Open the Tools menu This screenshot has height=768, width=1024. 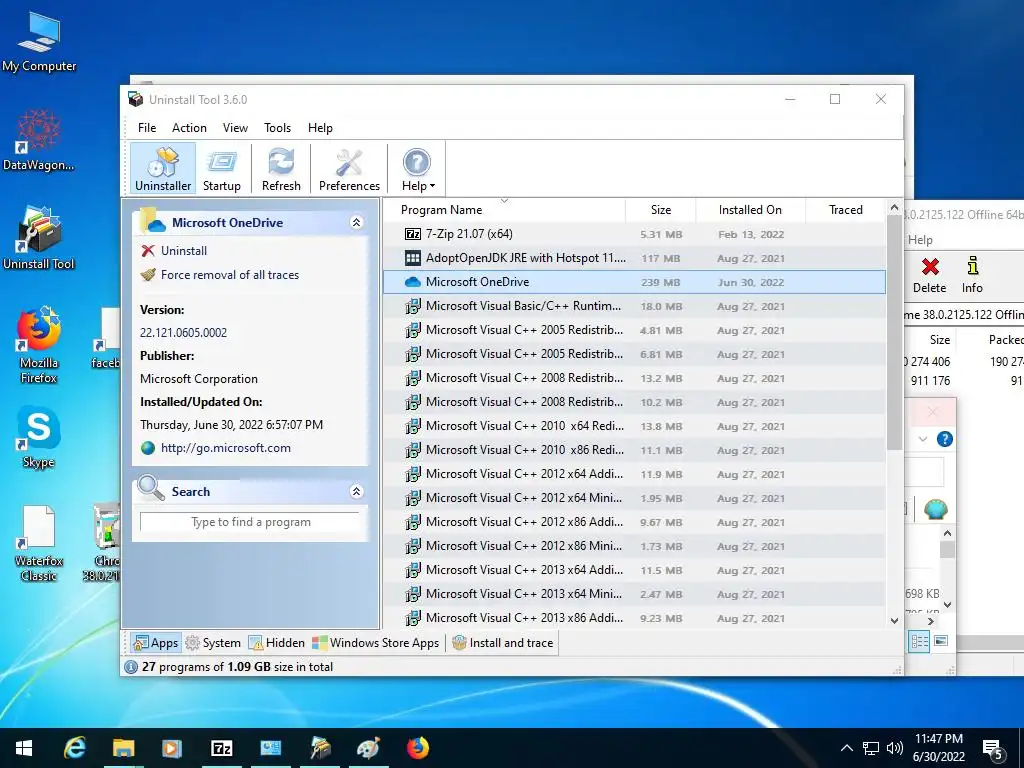tap(278, 128)
